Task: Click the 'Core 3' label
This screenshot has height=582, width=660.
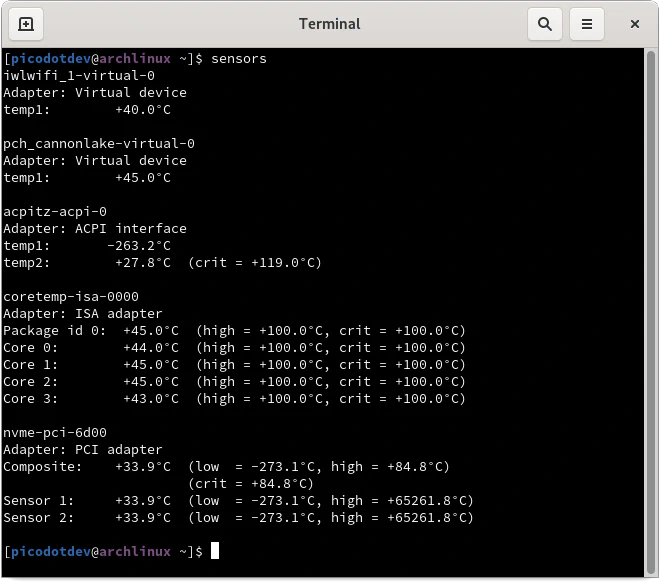Action: pyautogui.click(x=31, y=398)
